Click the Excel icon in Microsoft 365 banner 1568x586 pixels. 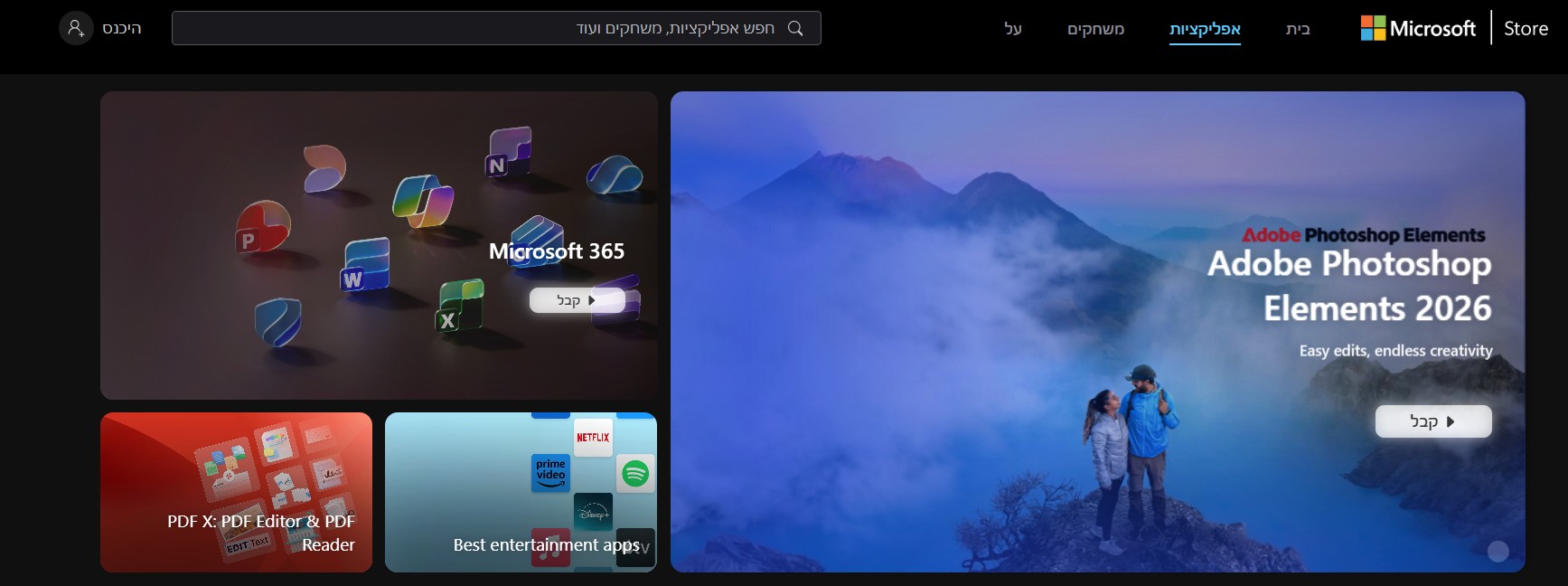(x=459, y=306)
